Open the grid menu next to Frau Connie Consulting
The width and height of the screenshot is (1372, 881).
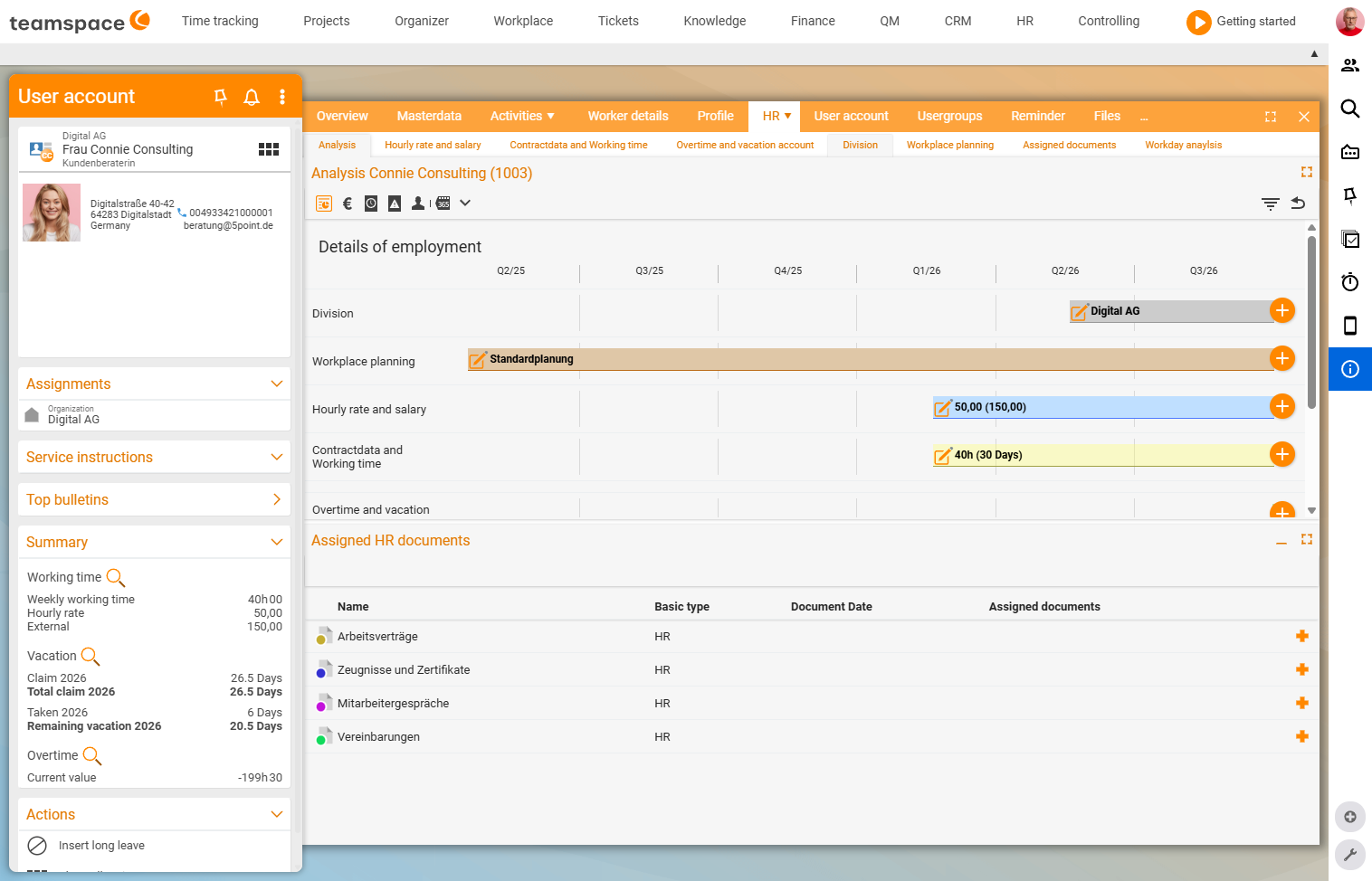click(269, 149)
